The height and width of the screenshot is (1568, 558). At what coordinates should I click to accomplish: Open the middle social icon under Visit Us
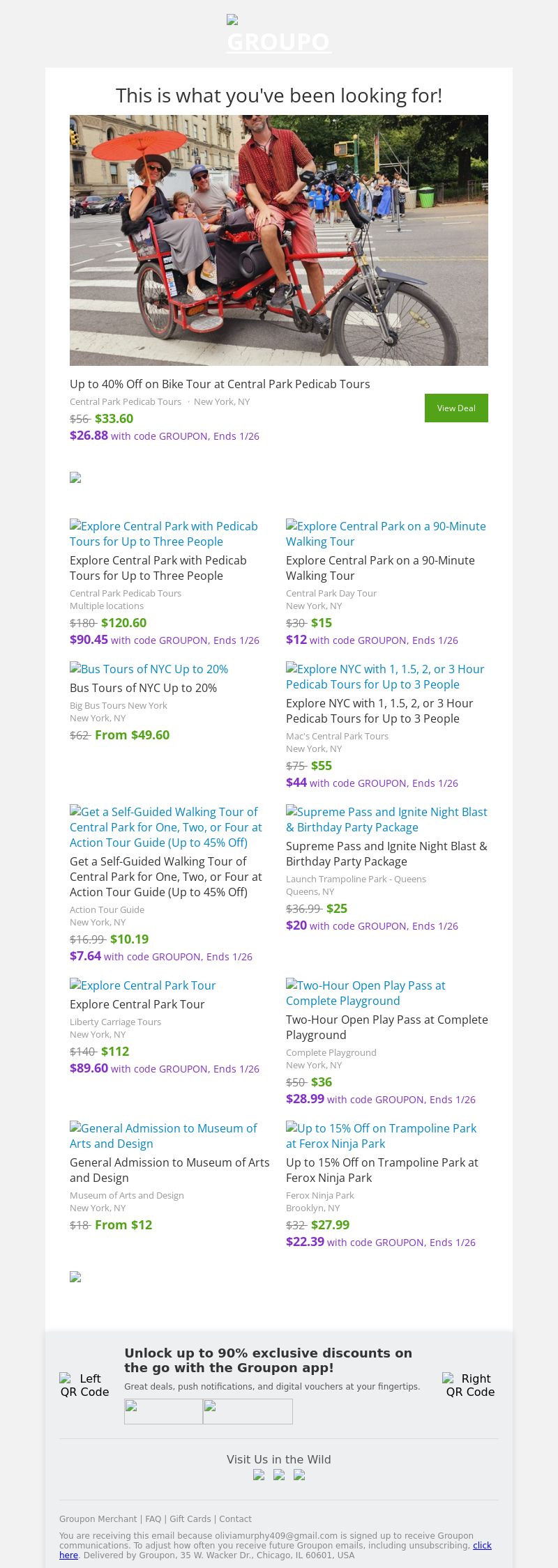tap(279, 1475)
